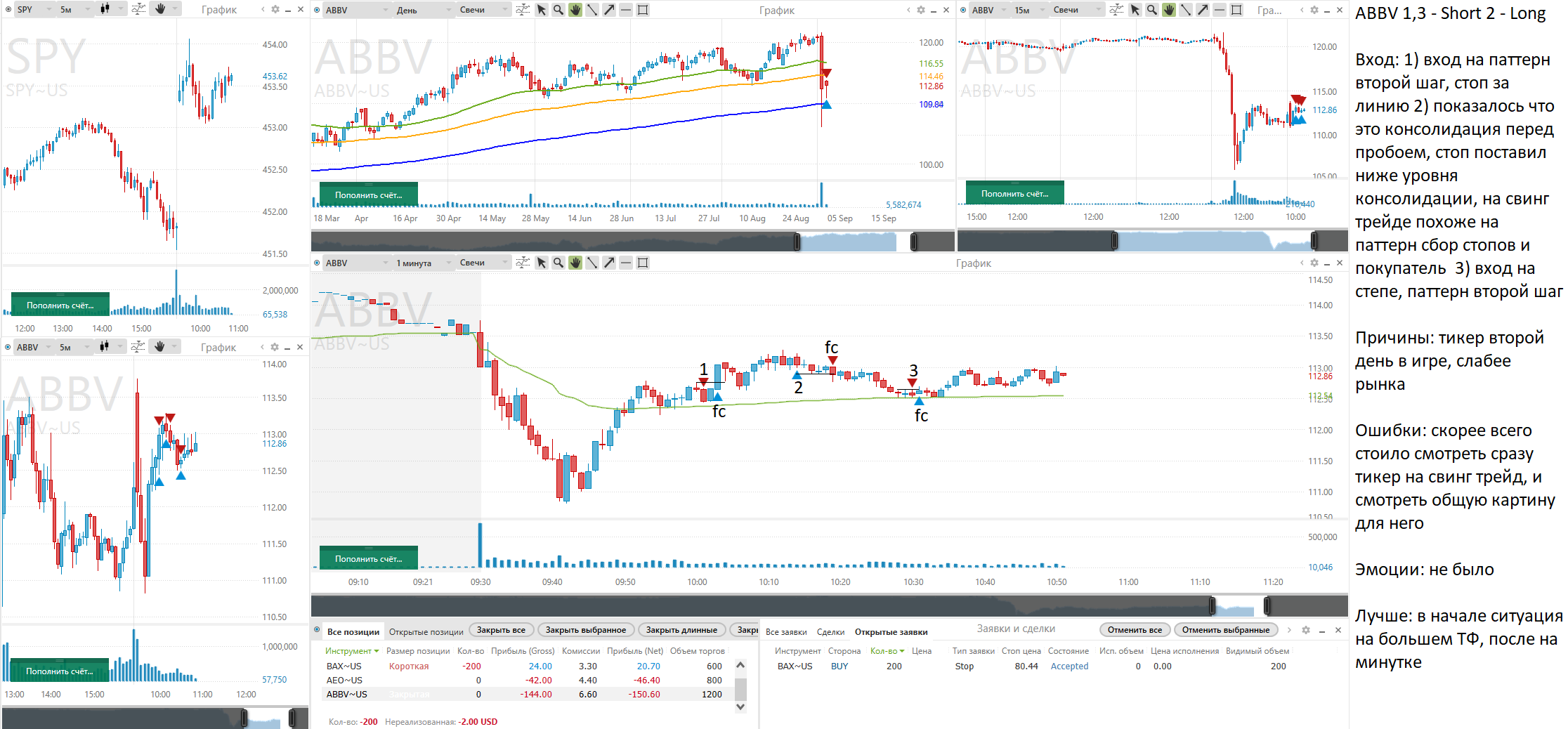The height and width of the screenshot is (729, 1568).
Task: Toggle hand pan tool on 15m ABBV chart
Action: click(1169, 10)
